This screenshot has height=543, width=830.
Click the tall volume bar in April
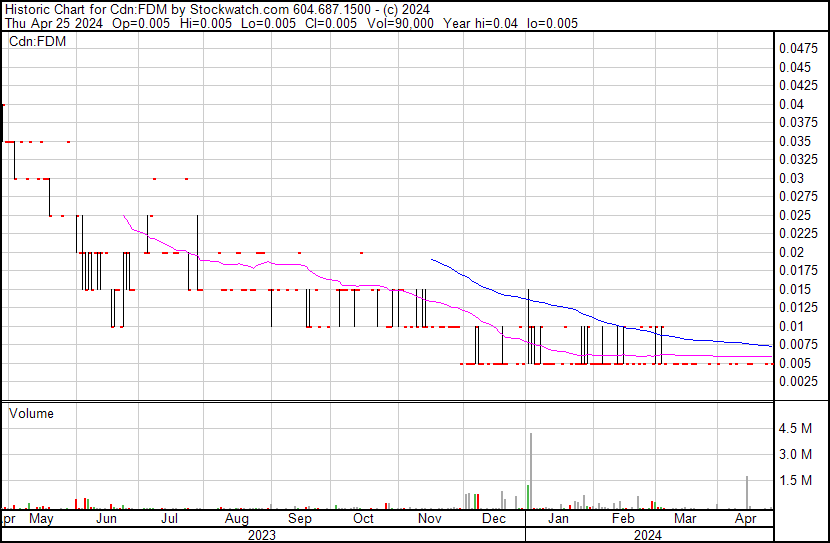(x=747, y=493)
